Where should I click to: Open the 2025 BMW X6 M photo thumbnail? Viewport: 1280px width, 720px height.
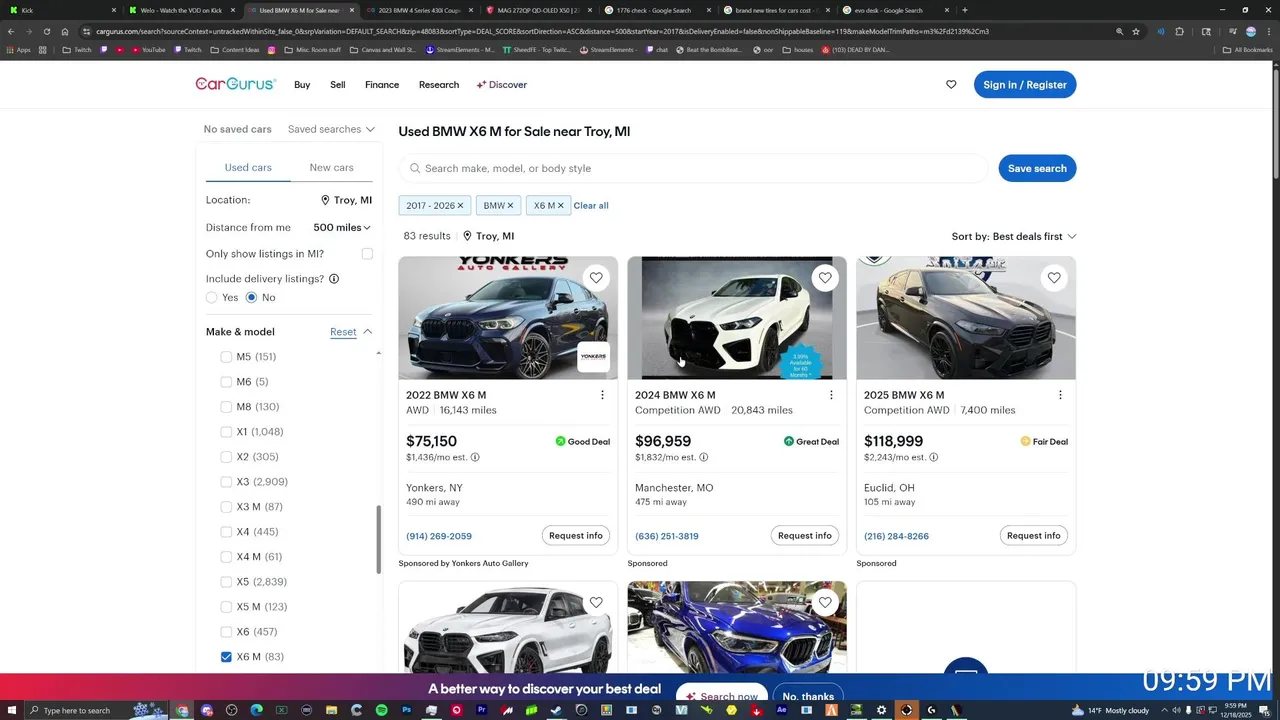click(966, 318)
